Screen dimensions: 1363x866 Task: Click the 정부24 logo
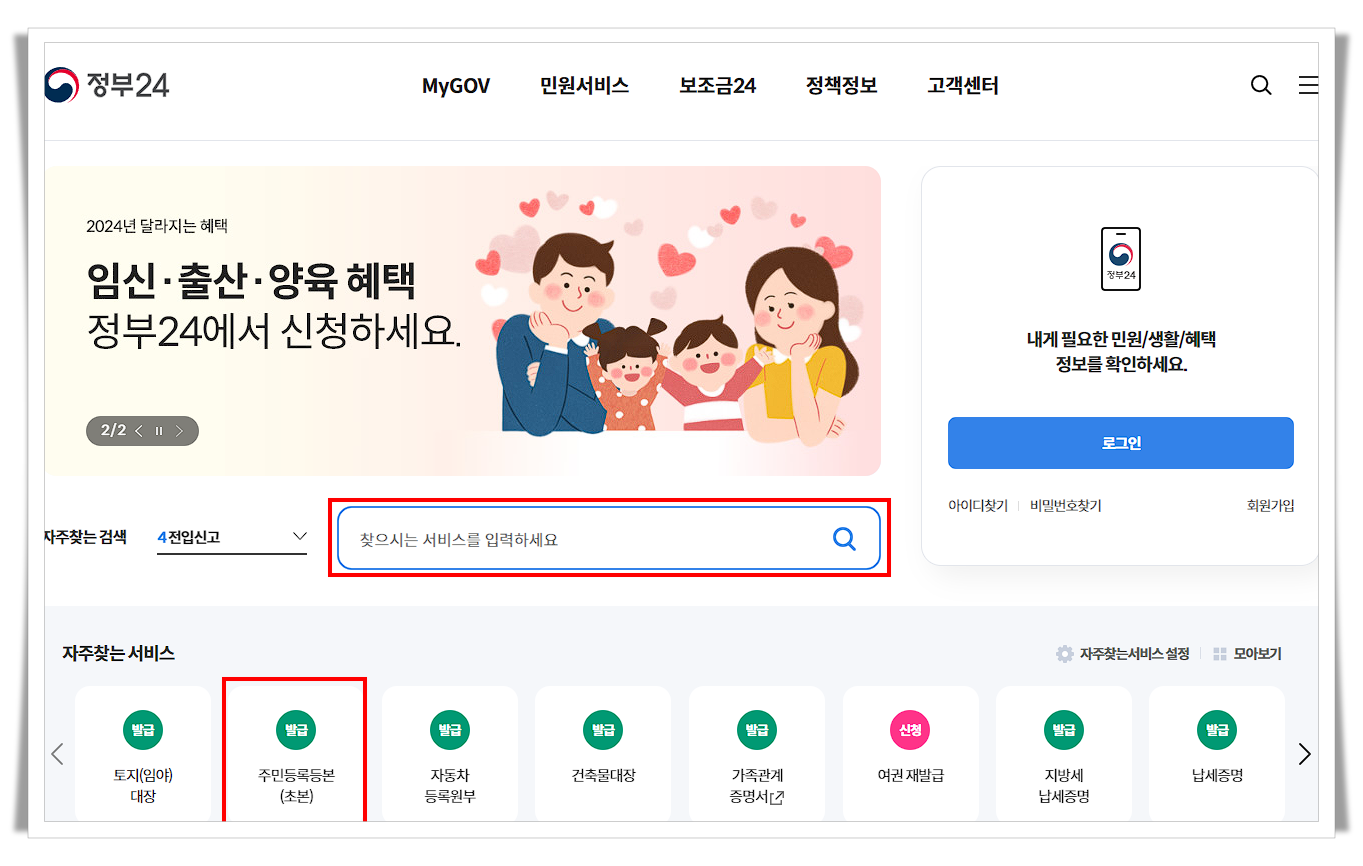coord(107,85)
